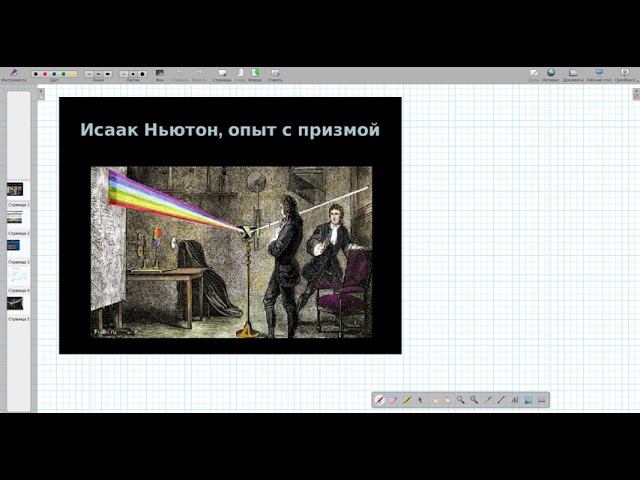This screenshot has height=480, width=640.
Task: Select the second hand Scroll page tool
Action: point(447,400)
